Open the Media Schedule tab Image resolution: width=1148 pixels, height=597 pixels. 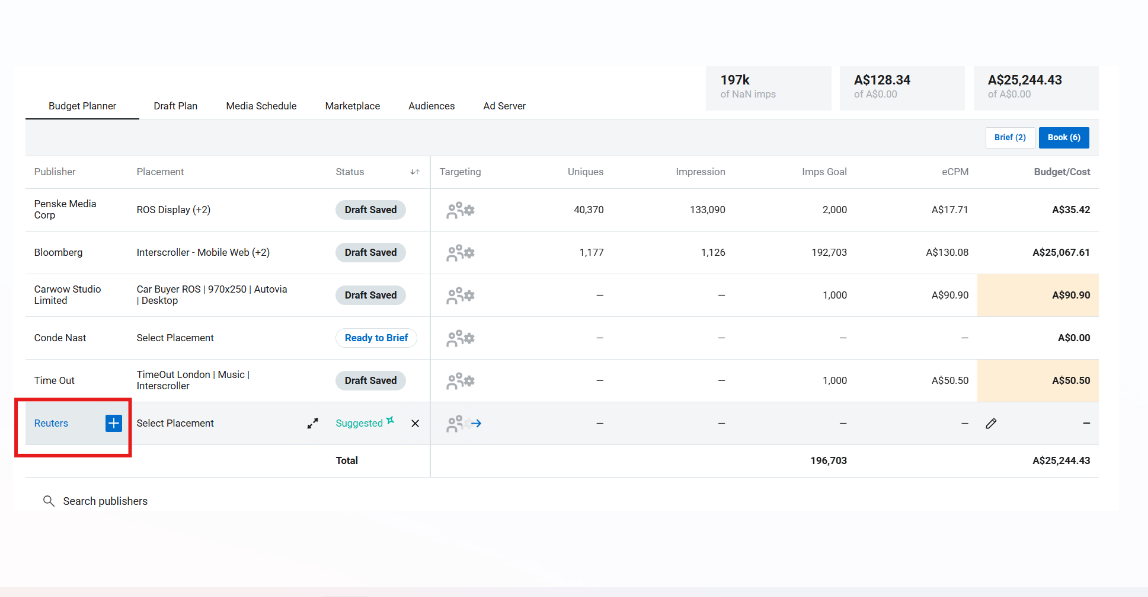coord(261,106)
